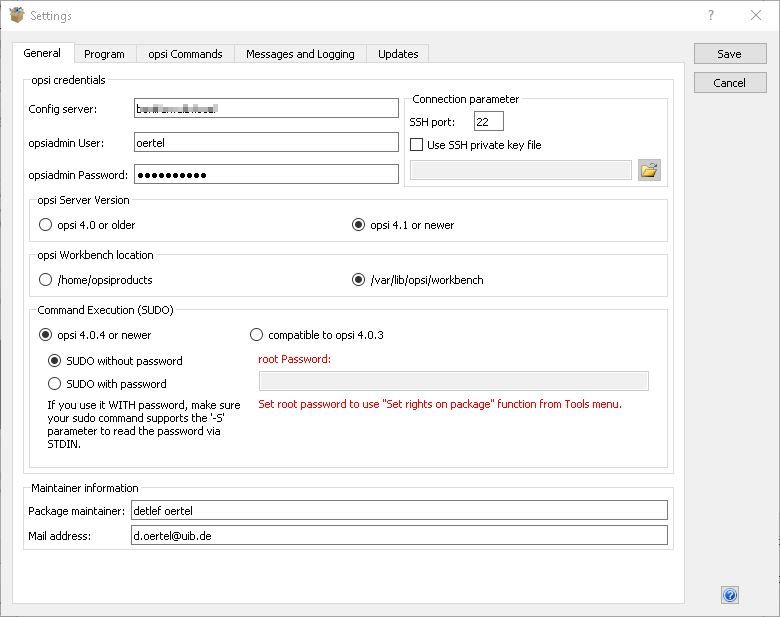Click the 'SSH port:' label
Viewport: 780px width, 617px height.
(432, 122)
